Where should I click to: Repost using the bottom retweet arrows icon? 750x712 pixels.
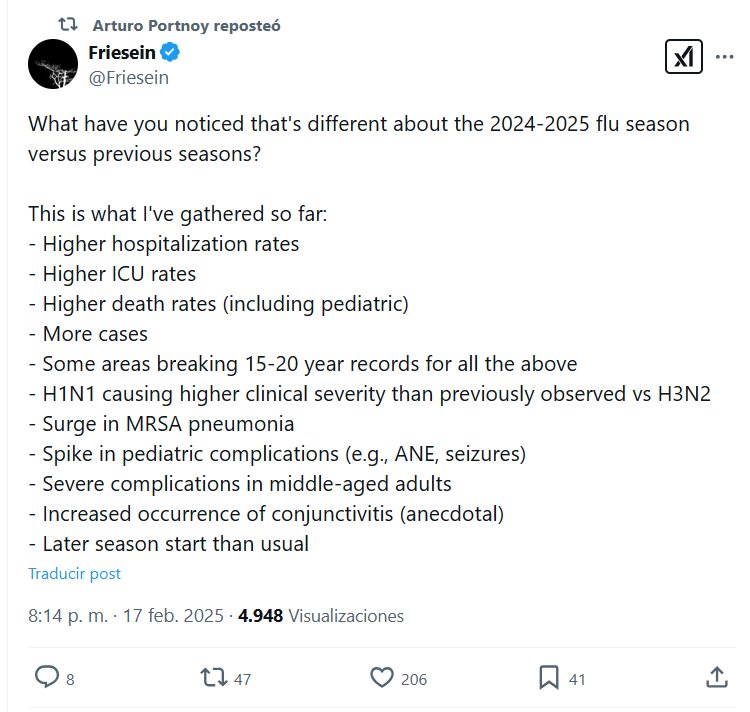pos(213,677)
